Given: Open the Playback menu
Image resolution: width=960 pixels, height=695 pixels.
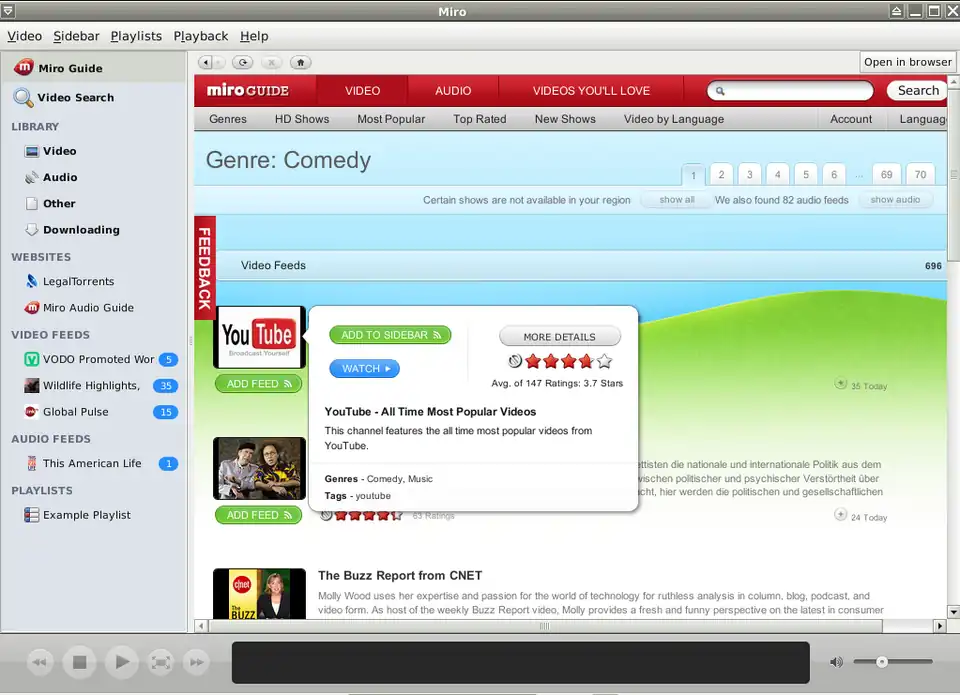Looking at the screenshot, I should 200,36.
